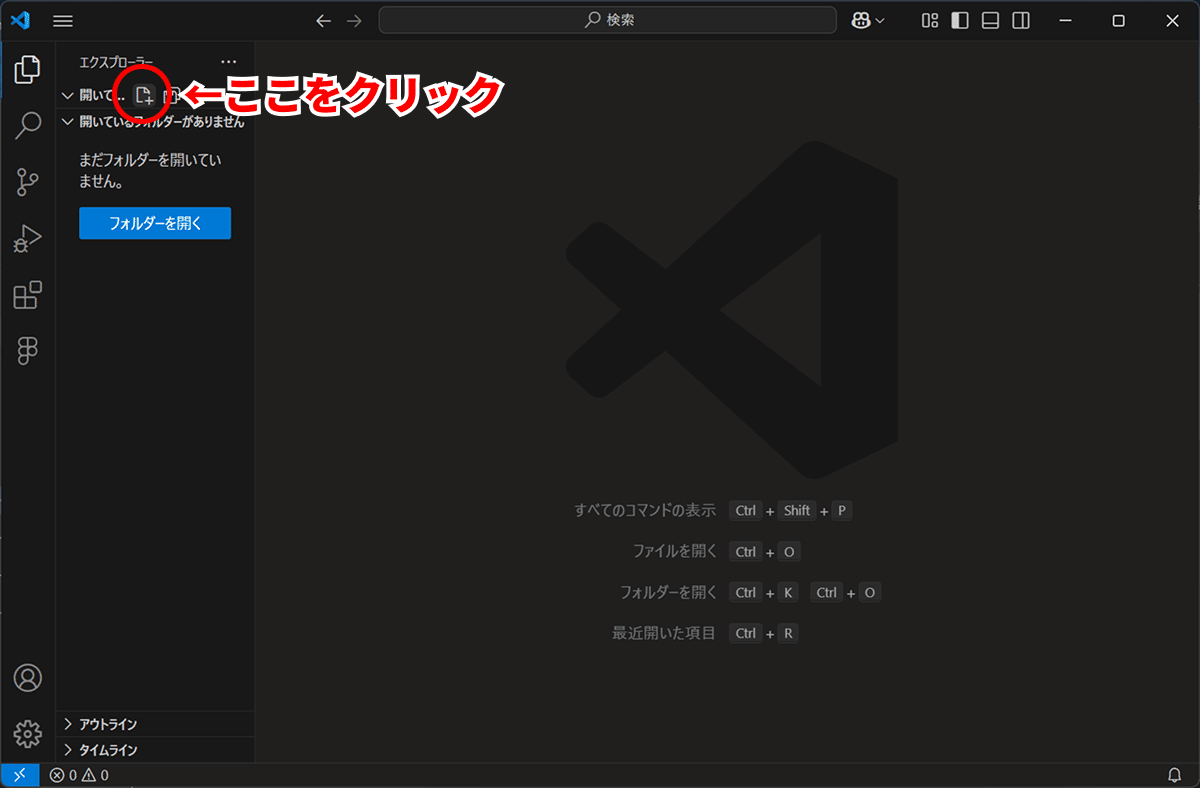Open the Copilot dropdown chevron
This screenshot has width=1200, height=788.
880,21
